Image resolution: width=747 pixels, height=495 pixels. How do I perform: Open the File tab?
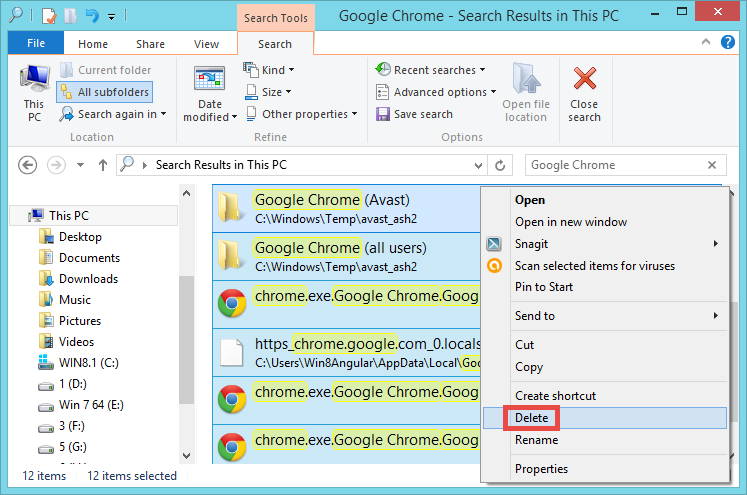point(36,43)
